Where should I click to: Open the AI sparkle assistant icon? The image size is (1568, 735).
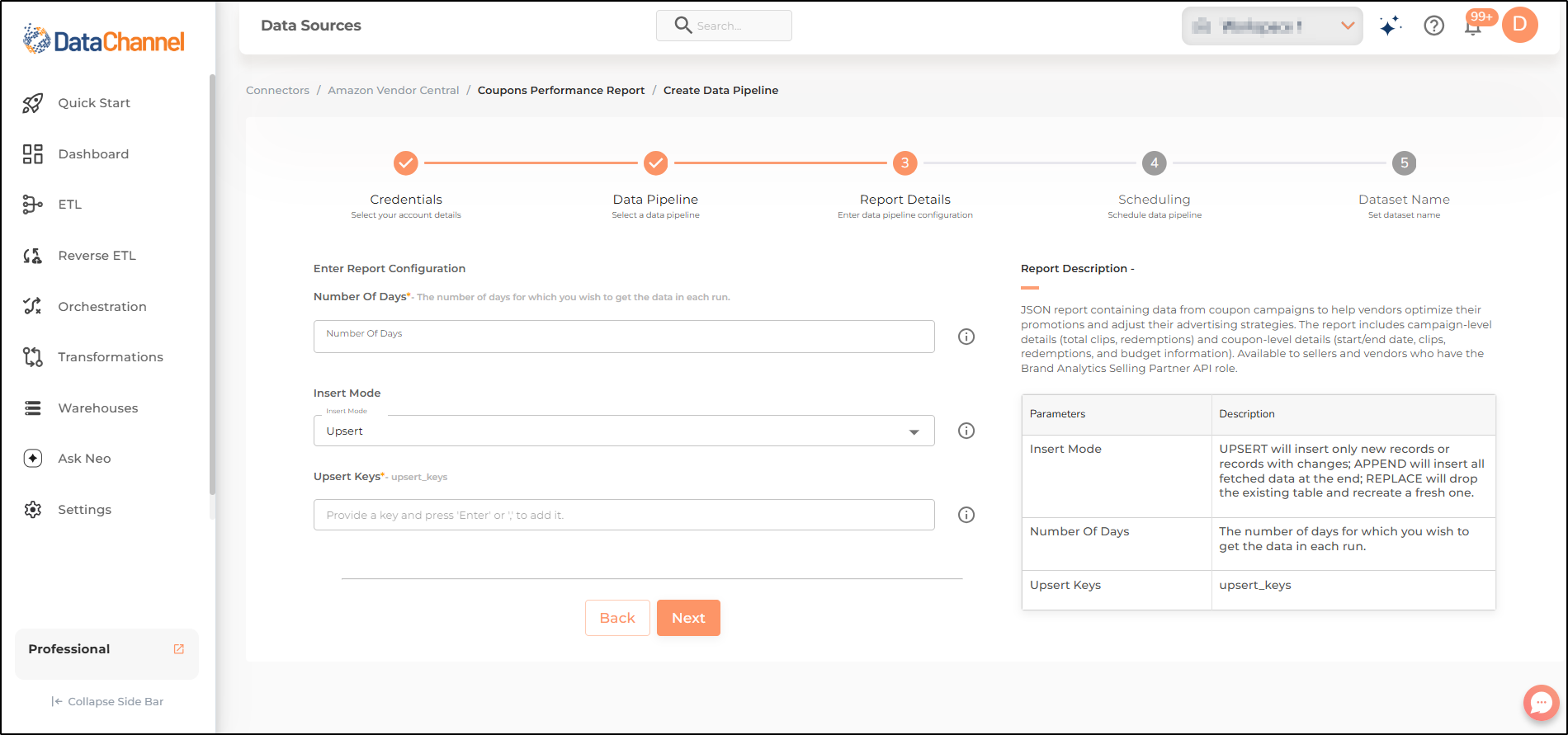pyautogui.click(x=1391, y=26)
